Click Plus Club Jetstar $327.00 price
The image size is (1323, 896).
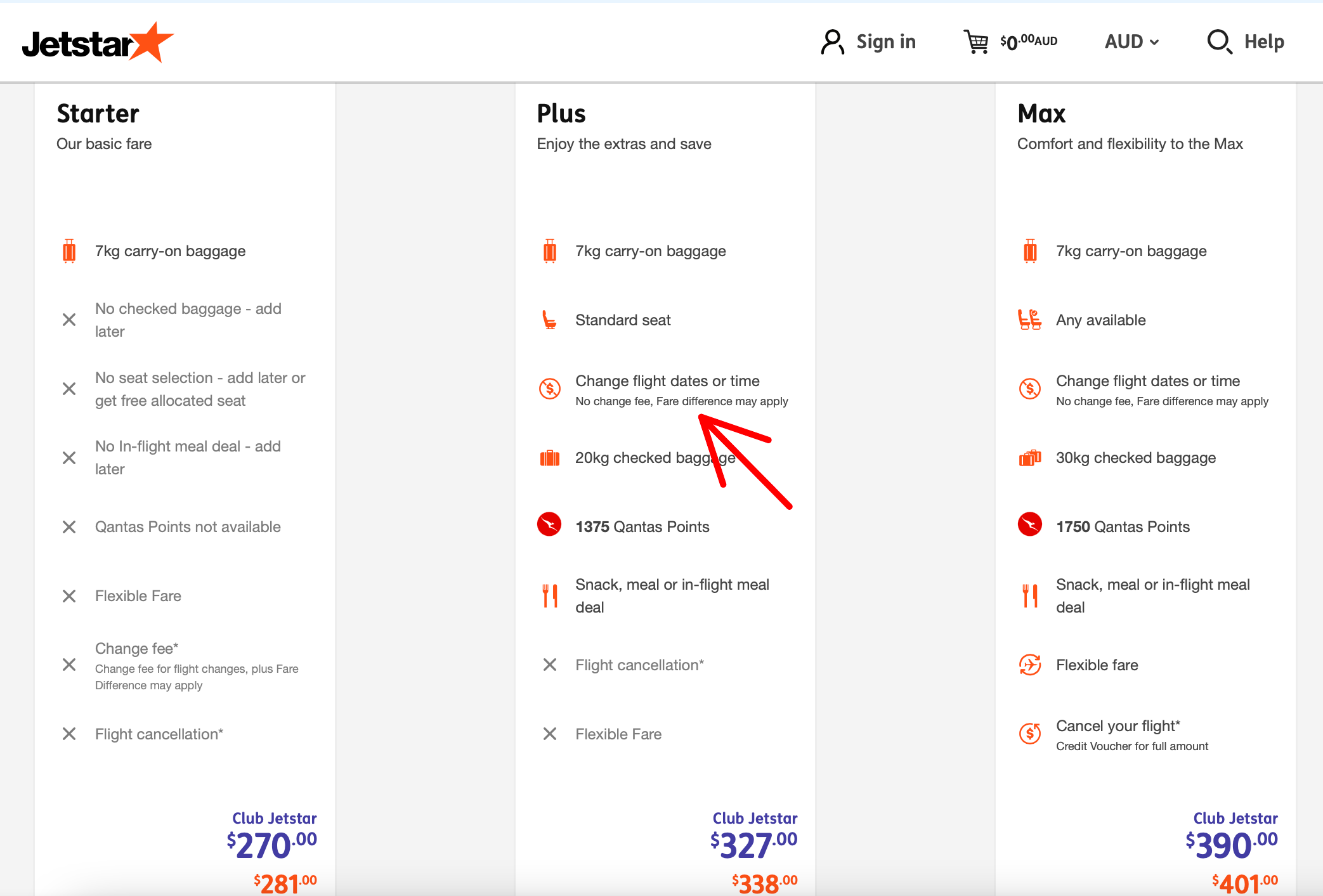click(753, 845)
